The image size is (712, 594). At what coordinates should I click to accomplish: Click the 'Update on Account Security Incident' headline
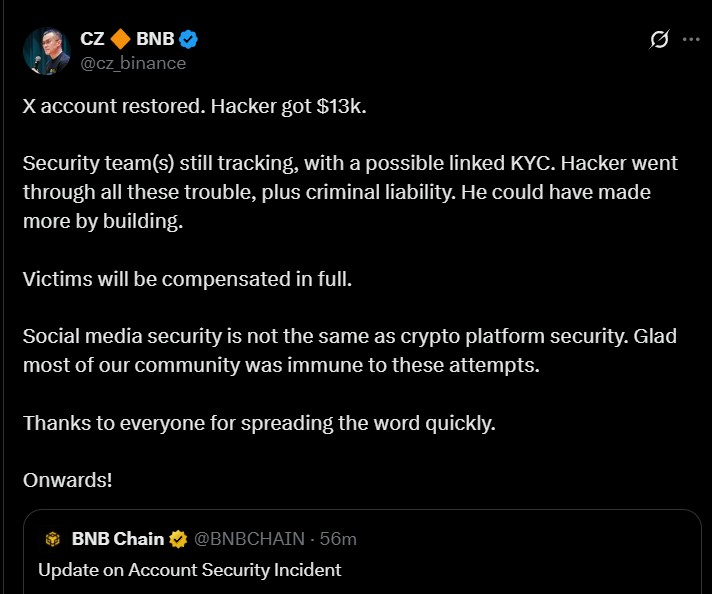[x=190, y=570]
